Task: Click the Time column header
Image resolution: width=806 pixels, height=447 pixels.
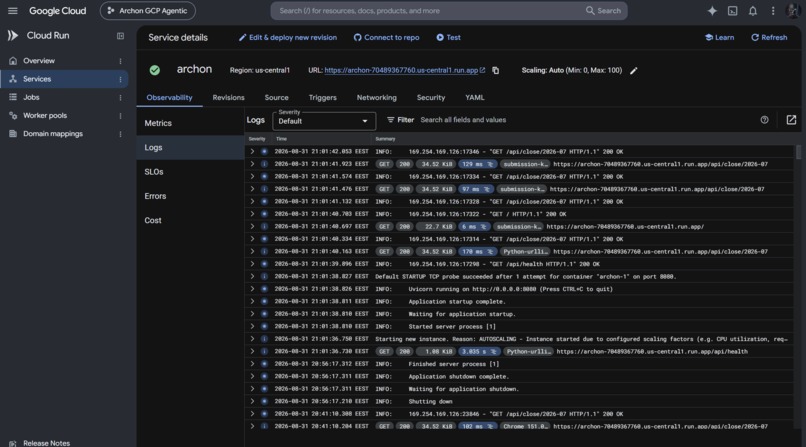Action: tap(281, 139)
